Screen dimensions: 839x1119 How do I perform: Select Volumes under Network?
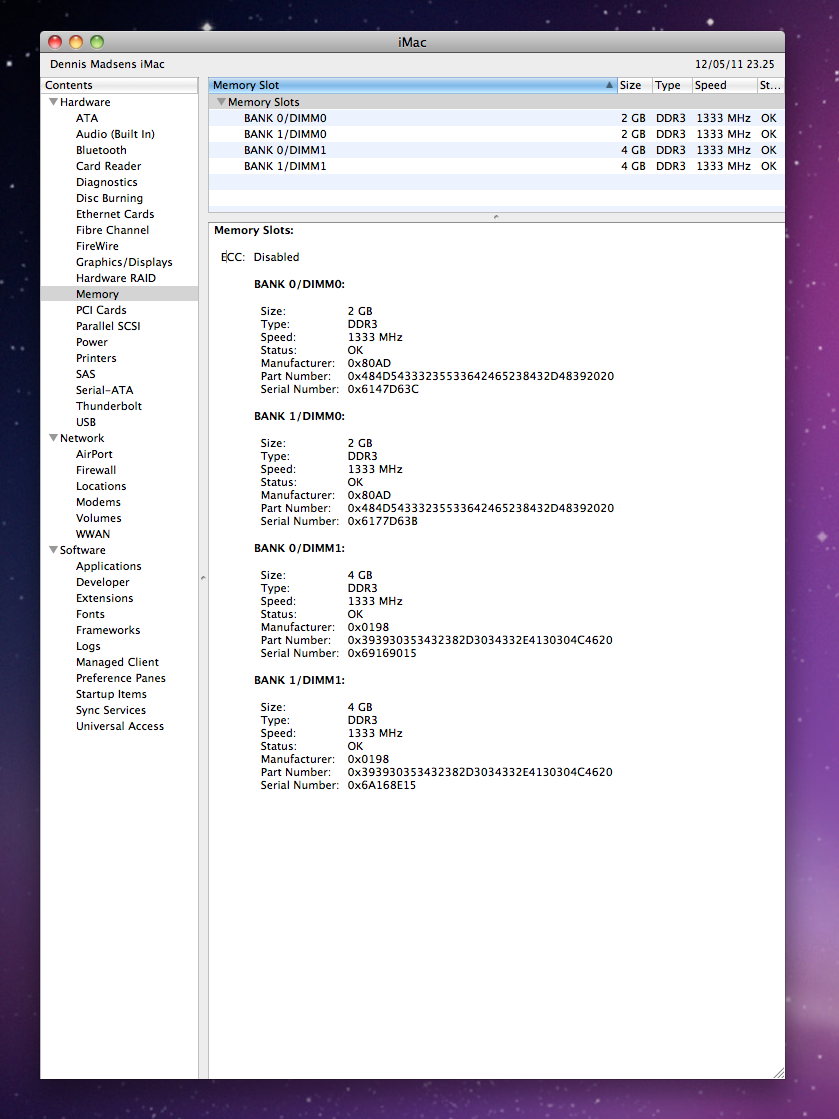click(98, 518)
